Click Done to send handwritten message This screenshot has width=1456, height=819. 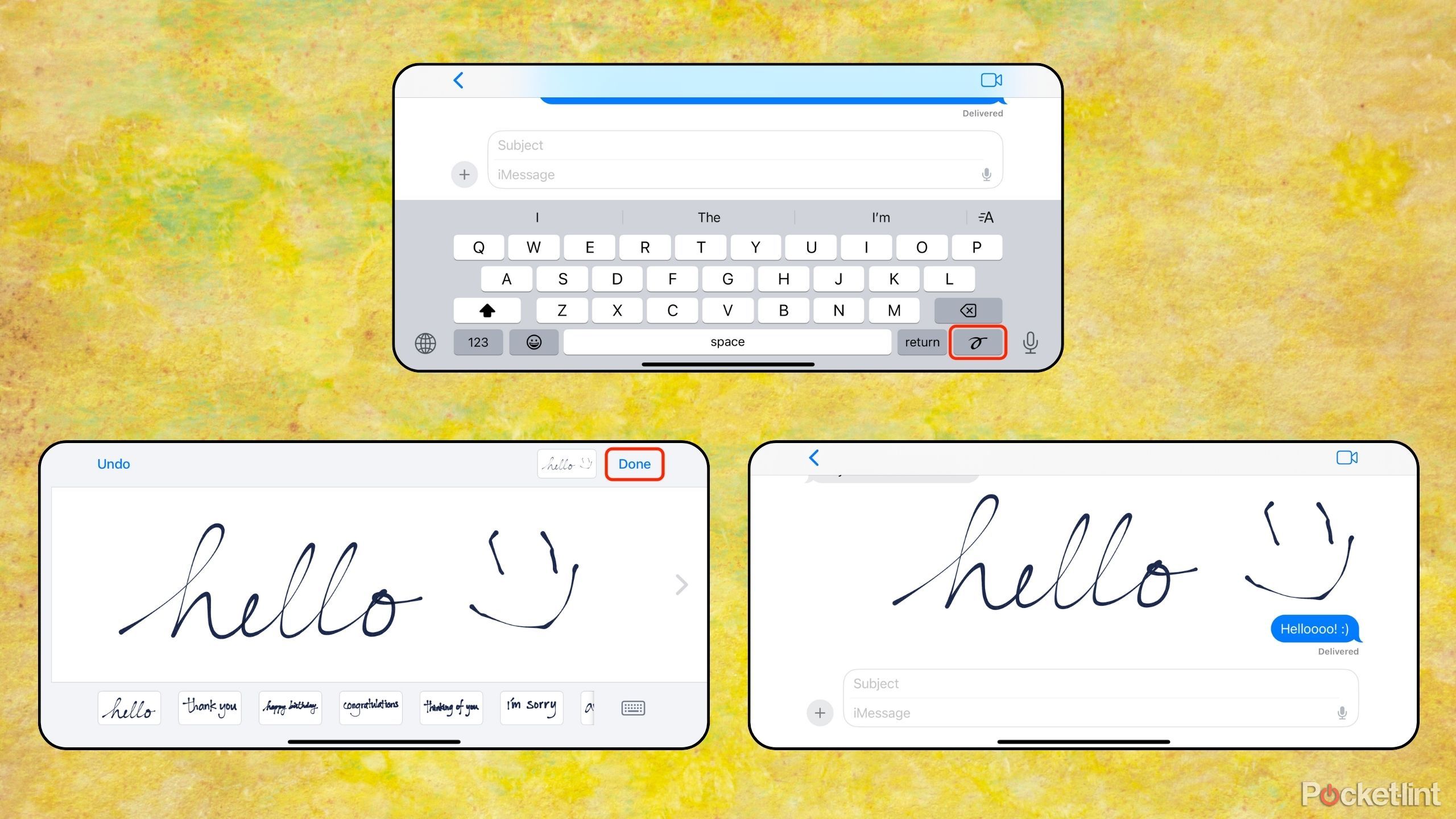(634, 463)
